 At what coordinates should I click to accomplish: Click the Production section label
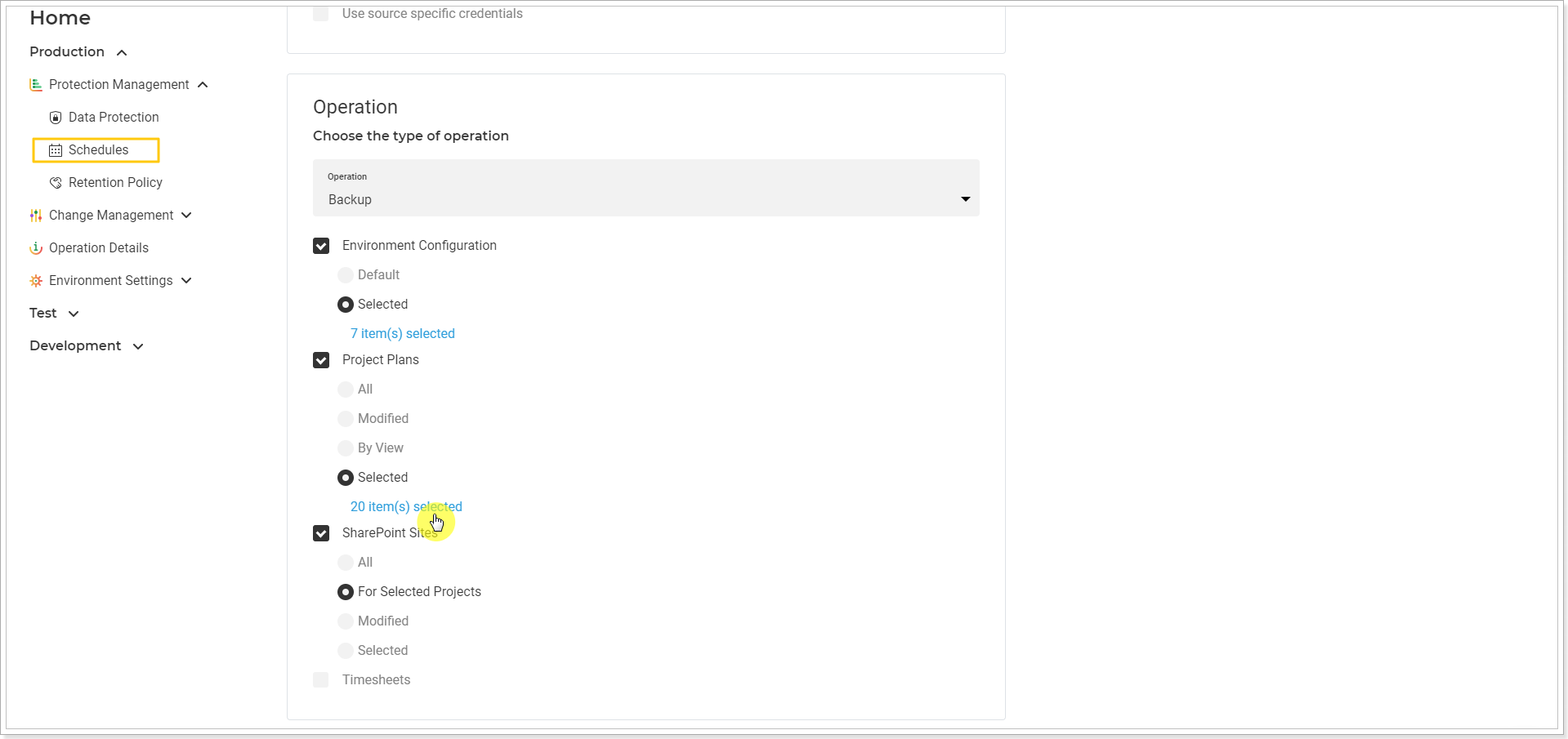67,51
